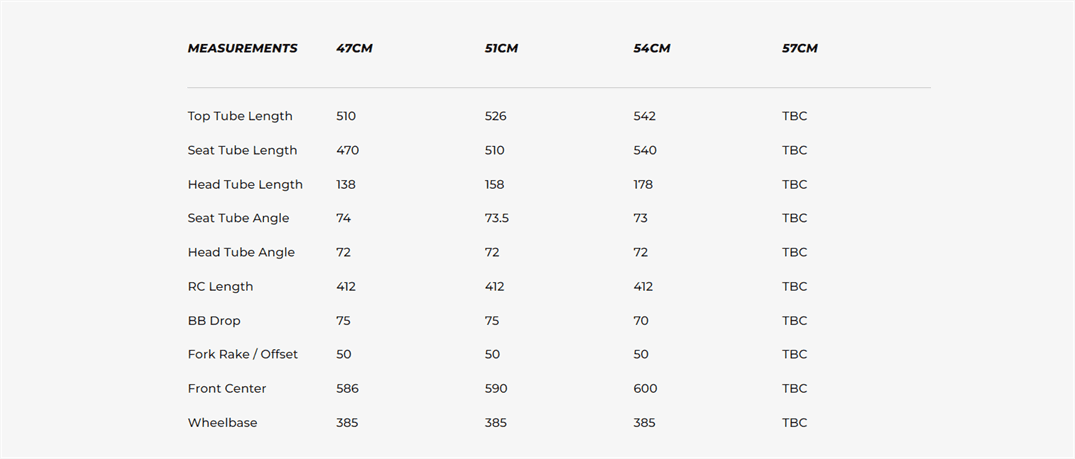
Task: Click the Wheelbase row label
Action: click(223, 423)
